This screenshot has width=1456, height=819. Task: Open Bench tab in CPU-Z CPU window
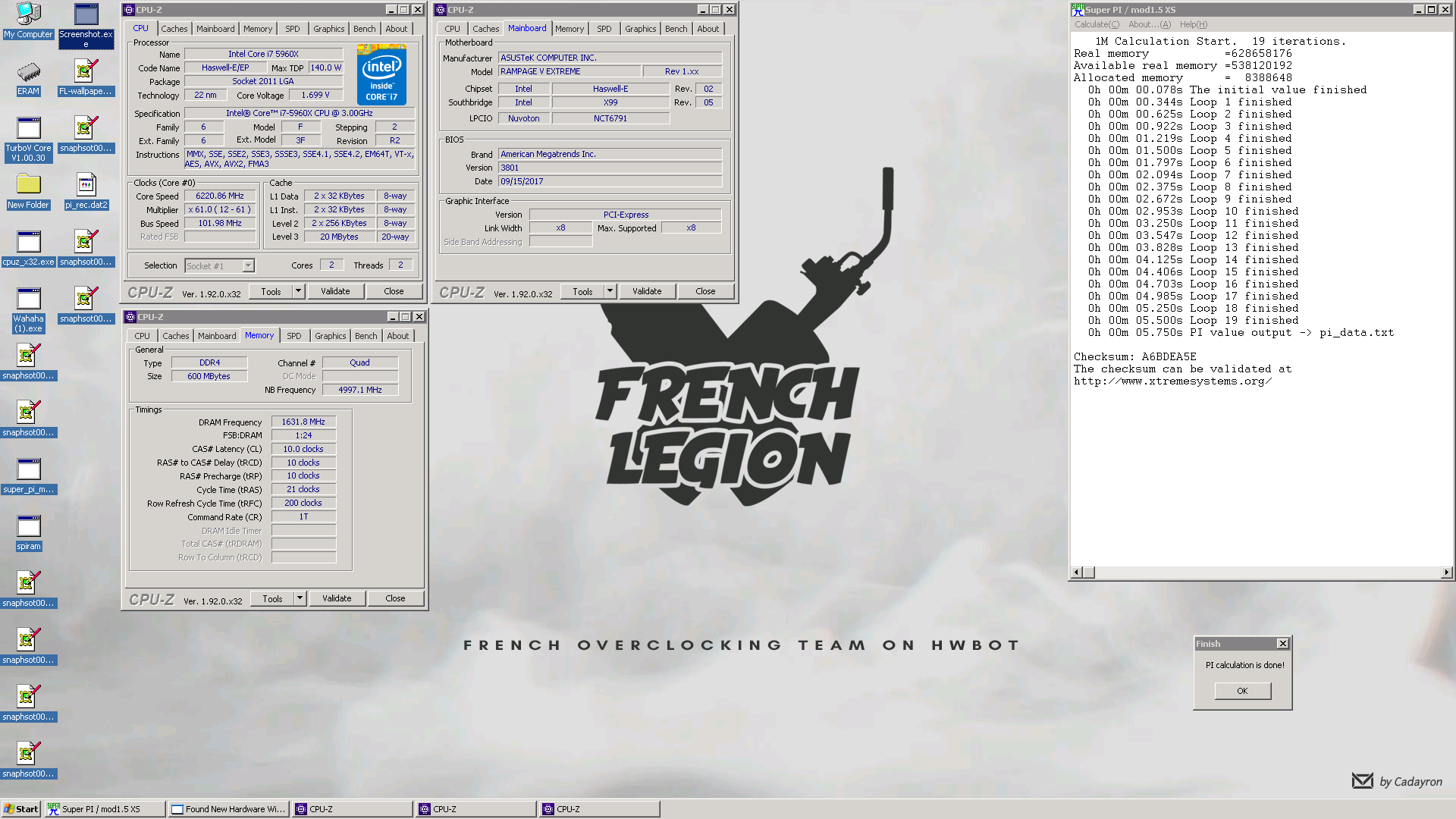365,29
